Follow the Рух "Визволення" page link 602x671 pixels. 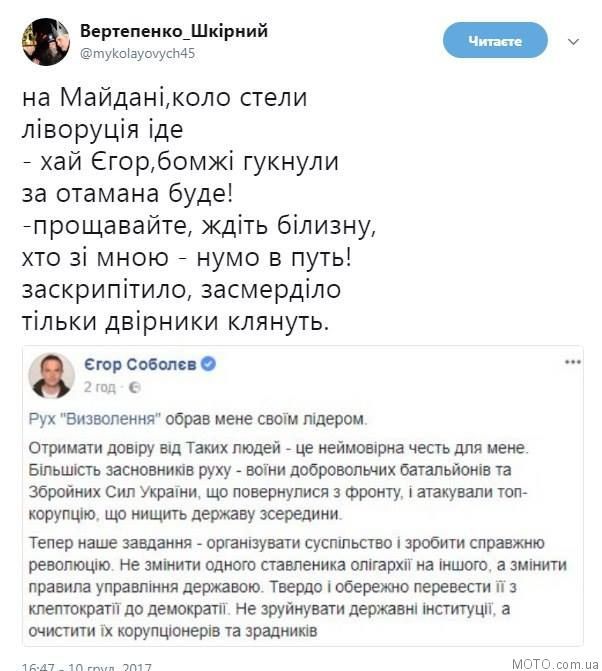(95, 419)
